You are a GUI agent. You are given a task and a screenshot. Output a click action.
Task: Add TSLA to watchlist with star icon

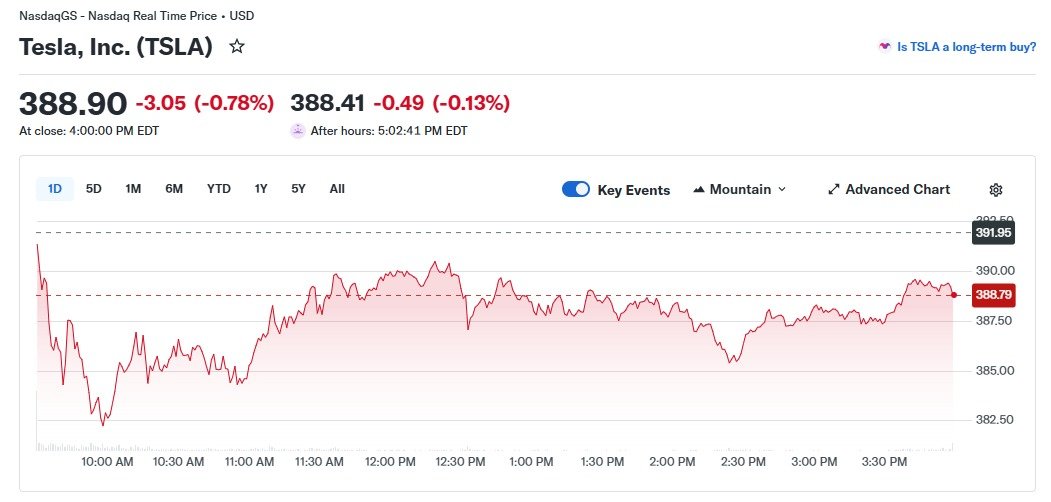[237, 47]
